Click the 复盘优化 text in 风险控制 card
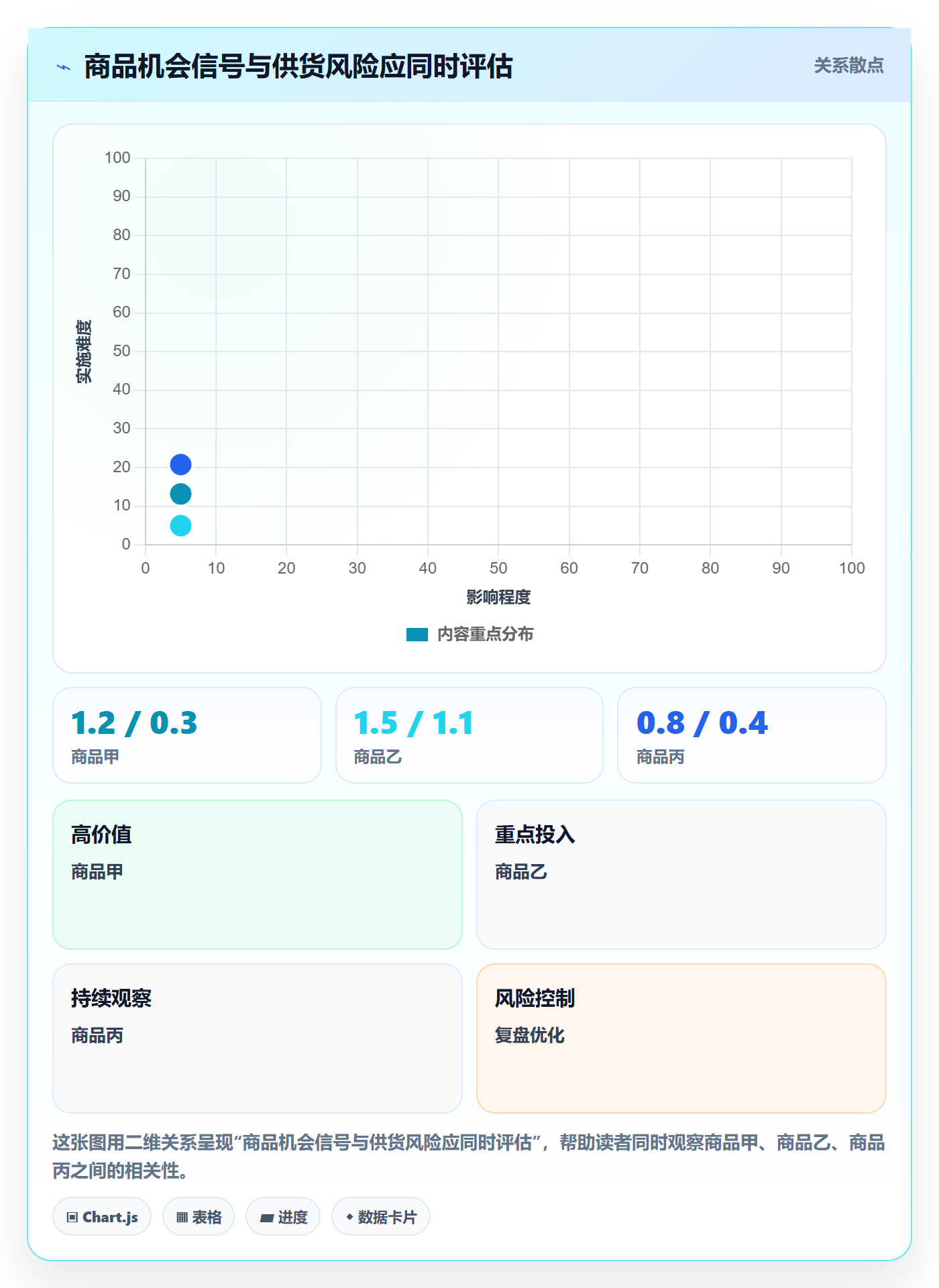The image size is (939, 1288). (530, 1035)
